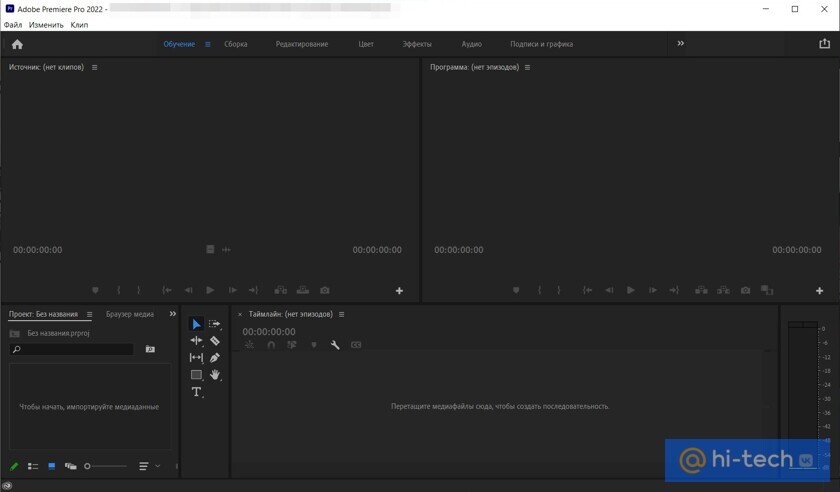Activate the Type tool
Screen dimensions: 840x492
pyautogui.click(x=196, y=392)
